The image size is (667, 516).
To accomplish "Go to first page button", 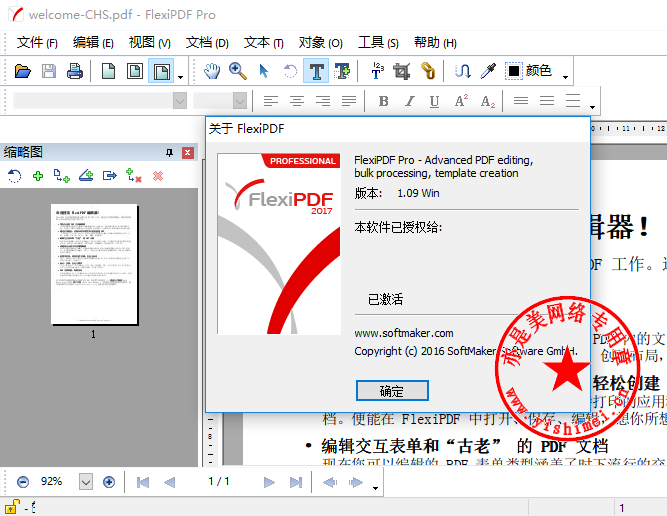I will (143, 482).
